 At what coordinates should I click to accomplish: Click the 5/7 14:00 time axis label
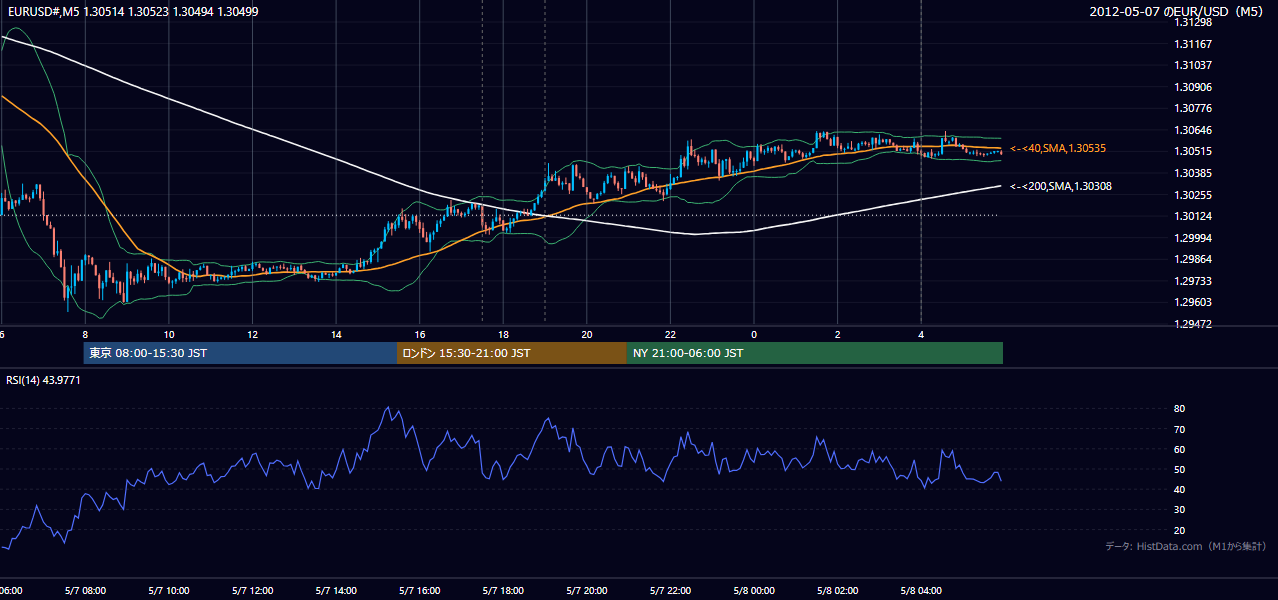tap(336, 591)
